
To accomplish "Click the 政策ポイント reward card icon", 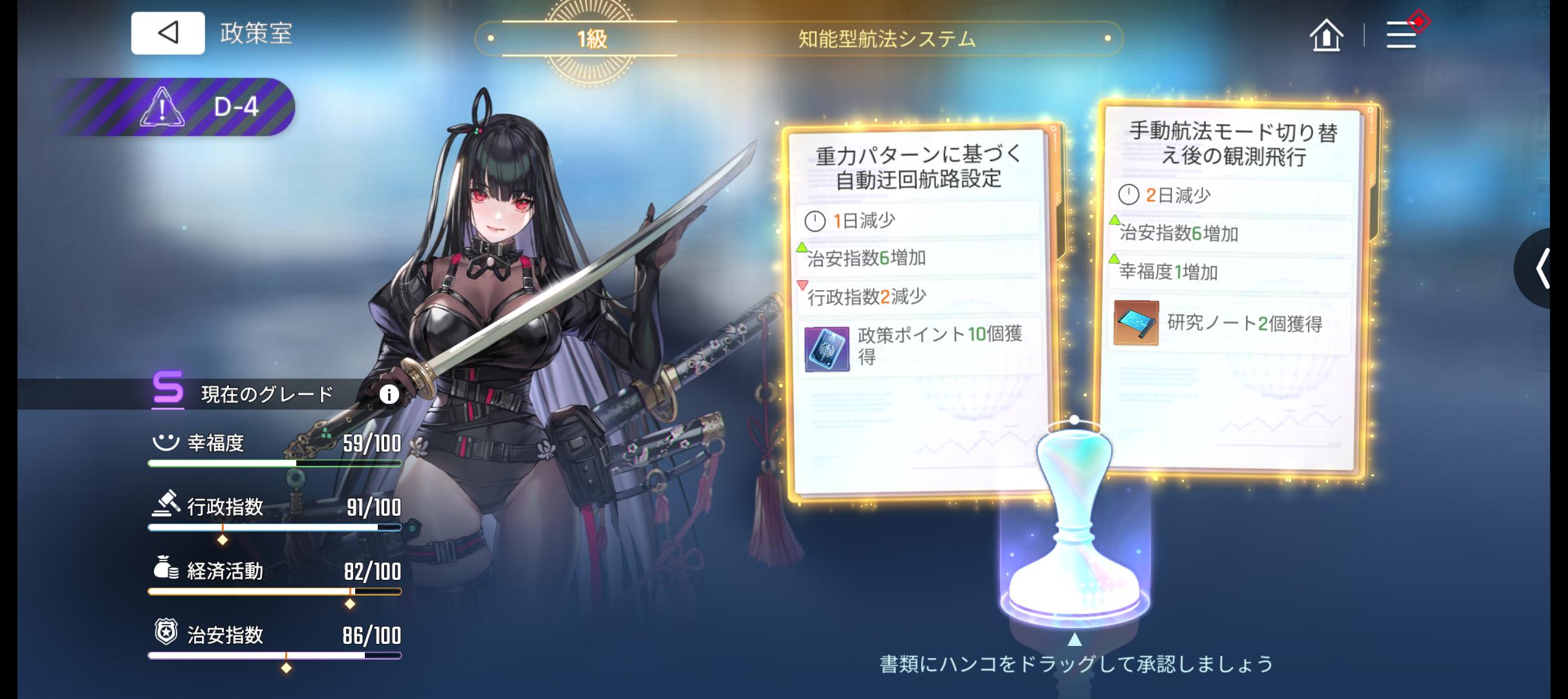I will (827, 349).
